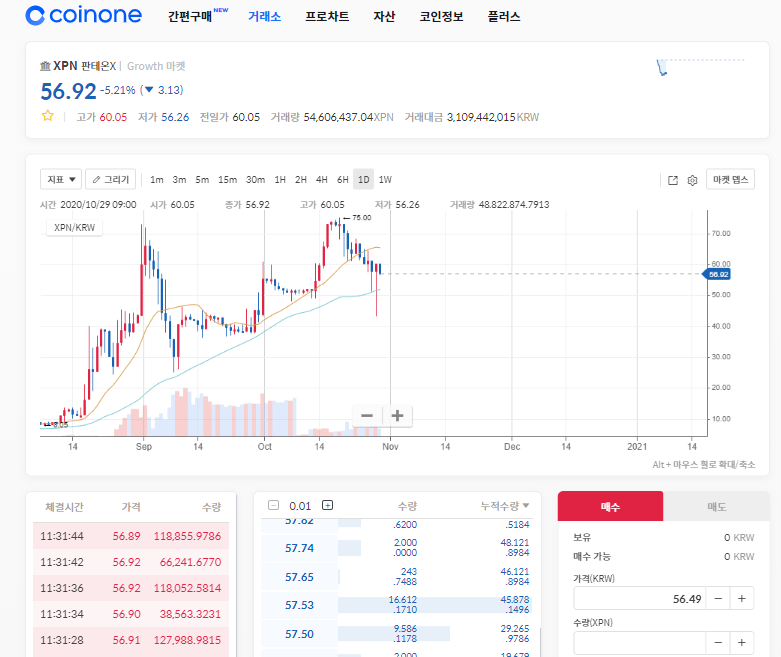Open 프로차트 pro chart menu
The height and width of the screenshot is (657, 781).
click(x=327, y=16)
